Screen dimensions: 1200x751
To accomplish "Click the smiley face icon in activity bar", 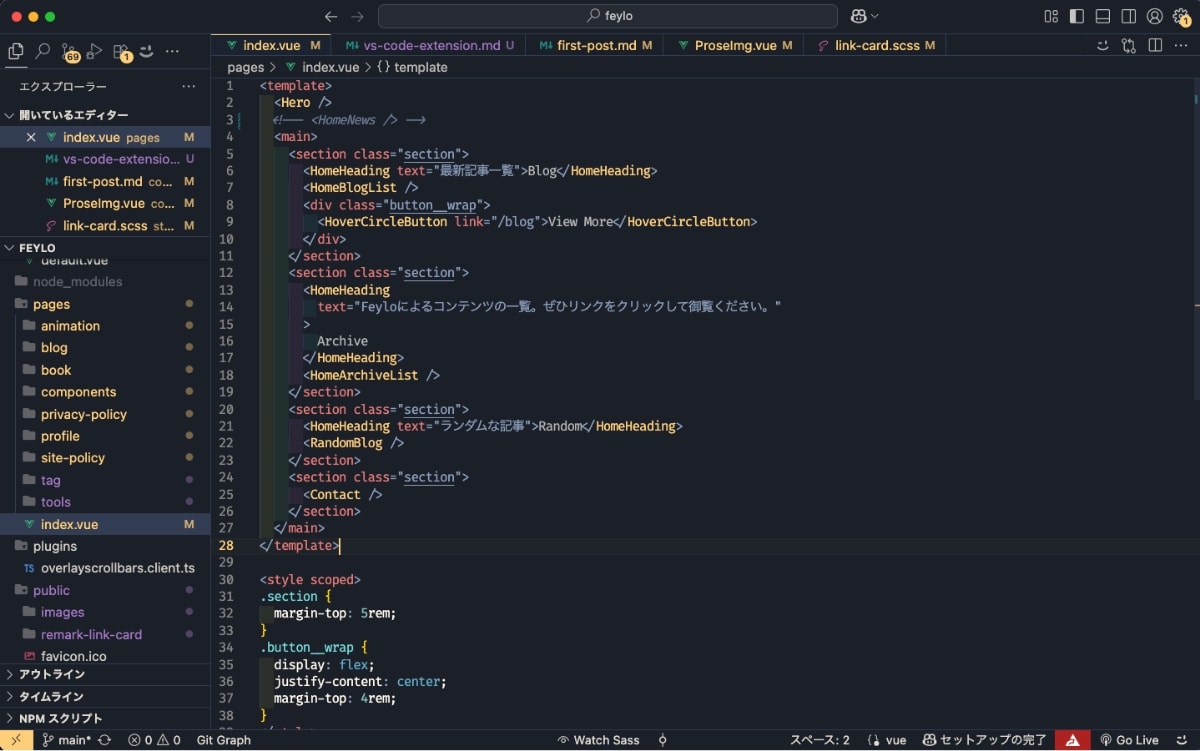I will pyautogui.click(x=146, y=51).
